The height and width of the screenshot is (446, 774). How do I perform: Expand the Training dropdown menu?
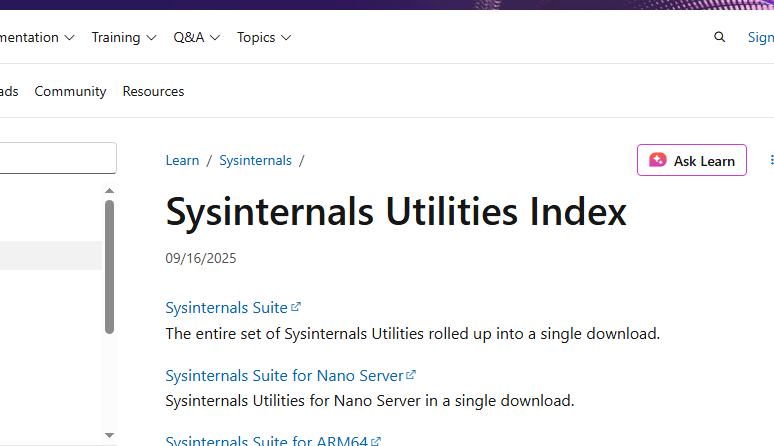click(124, 38)
